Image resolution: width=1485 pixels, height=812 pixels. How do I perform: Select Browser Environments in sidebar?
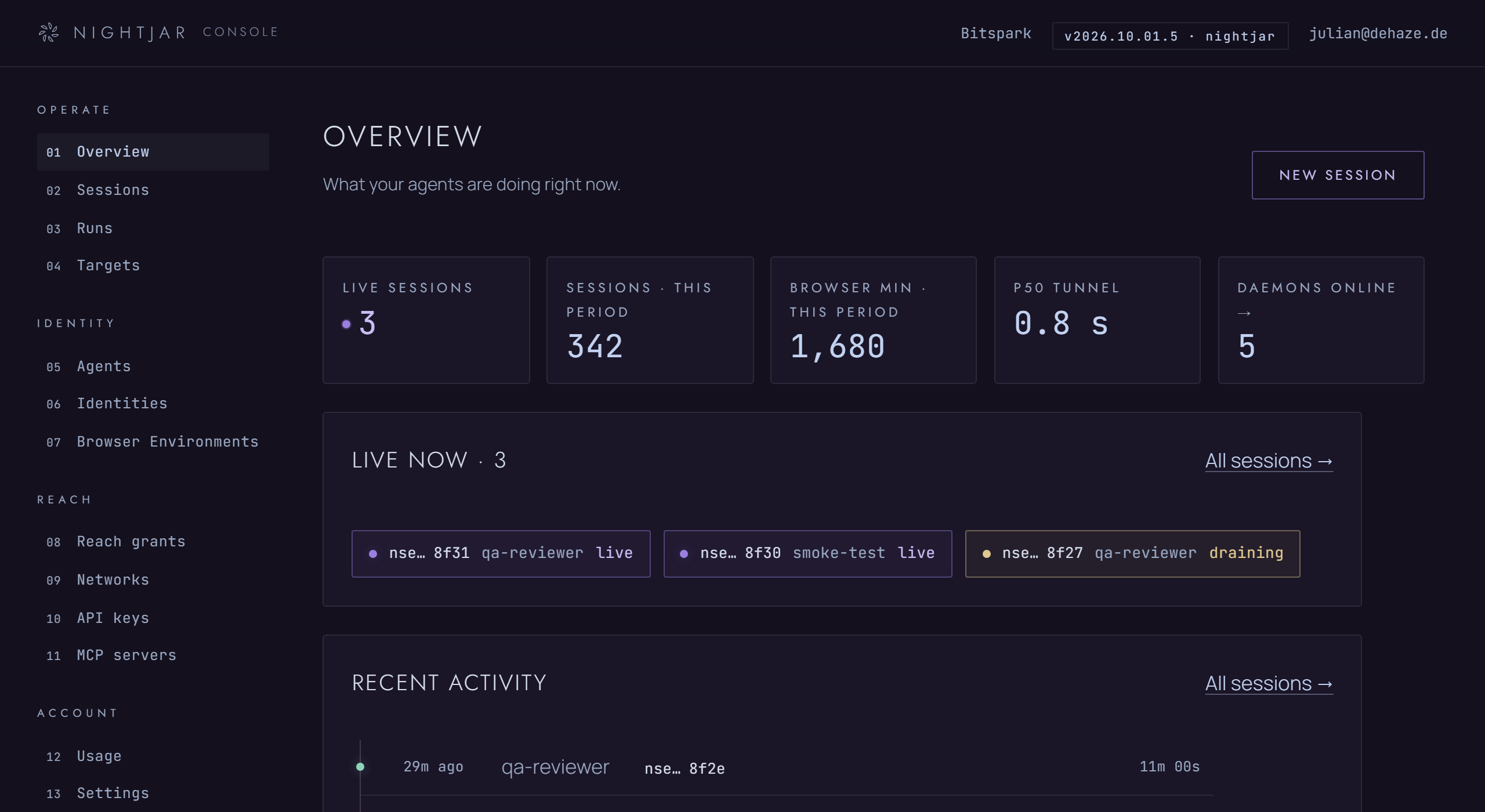click(x=153, y=442)
